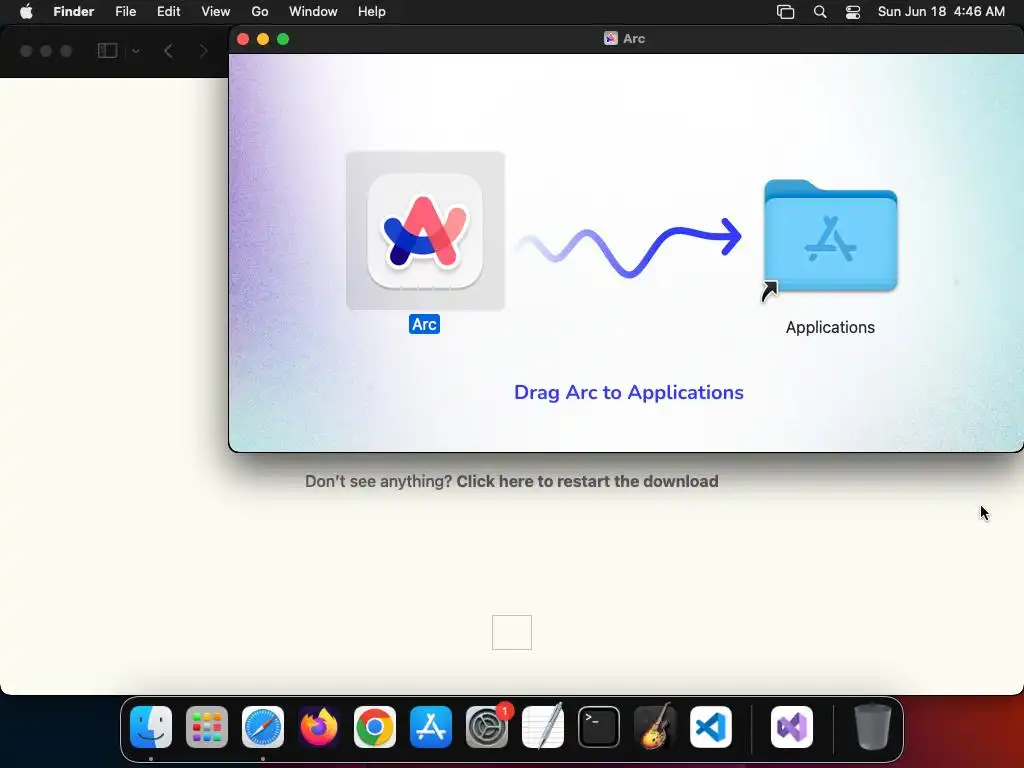Open System Settings from the Dock
The width and height of the screenshot is (1024, 768).
pyautogui.click(x=487, y=727)
